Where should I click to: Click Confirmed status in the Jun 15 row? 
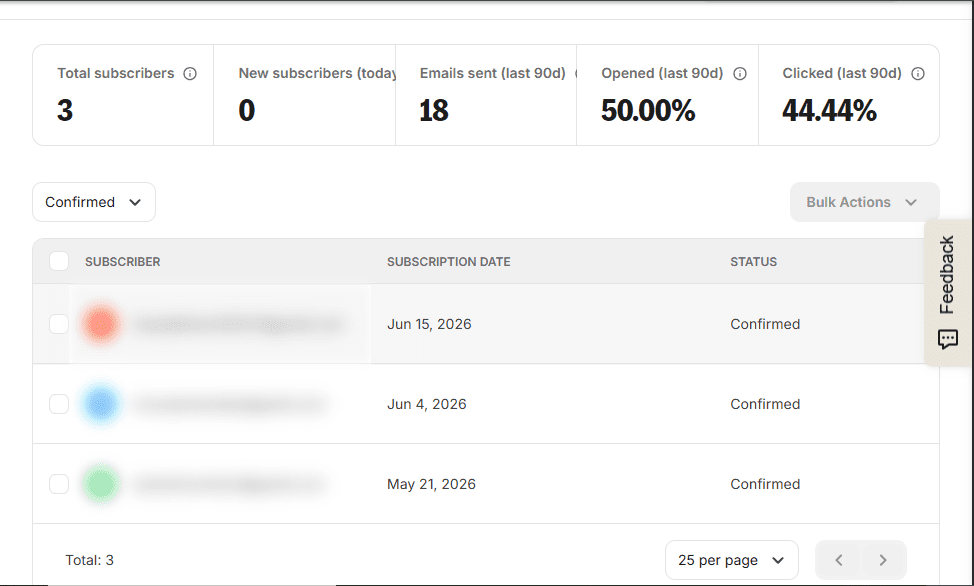(765, 324)
